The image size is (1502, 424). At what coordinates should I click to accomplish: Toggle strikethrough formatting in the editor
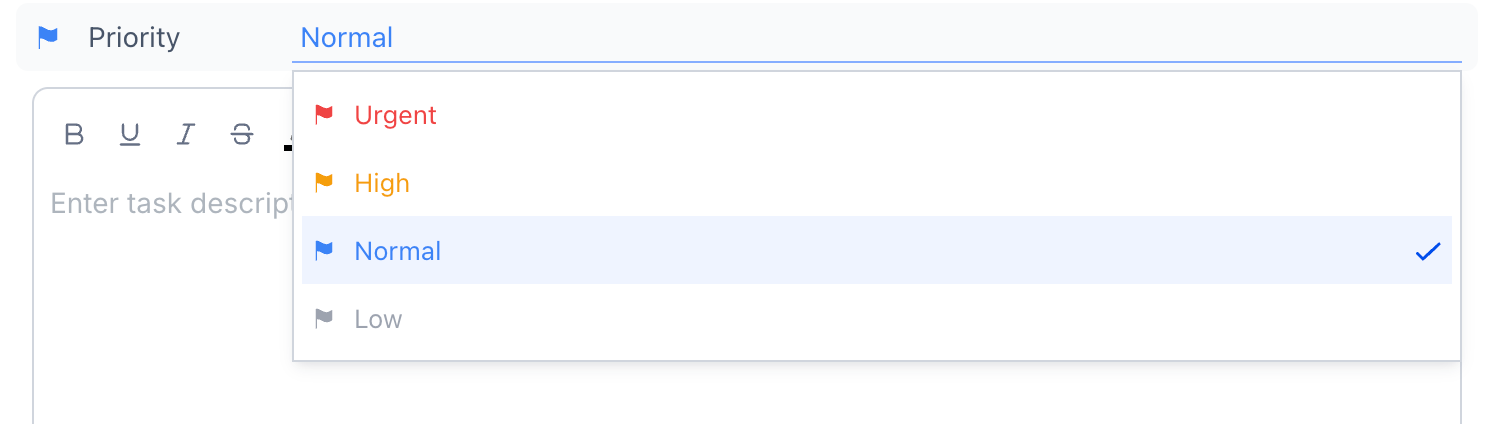241,134
